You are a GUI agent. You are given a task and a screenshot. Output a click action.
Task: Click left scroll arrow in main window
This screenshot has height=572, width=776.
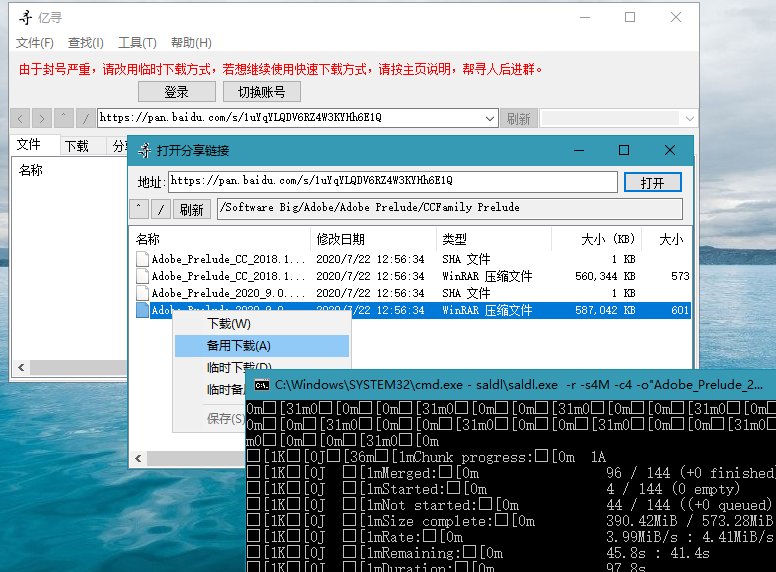coord(21,367)
